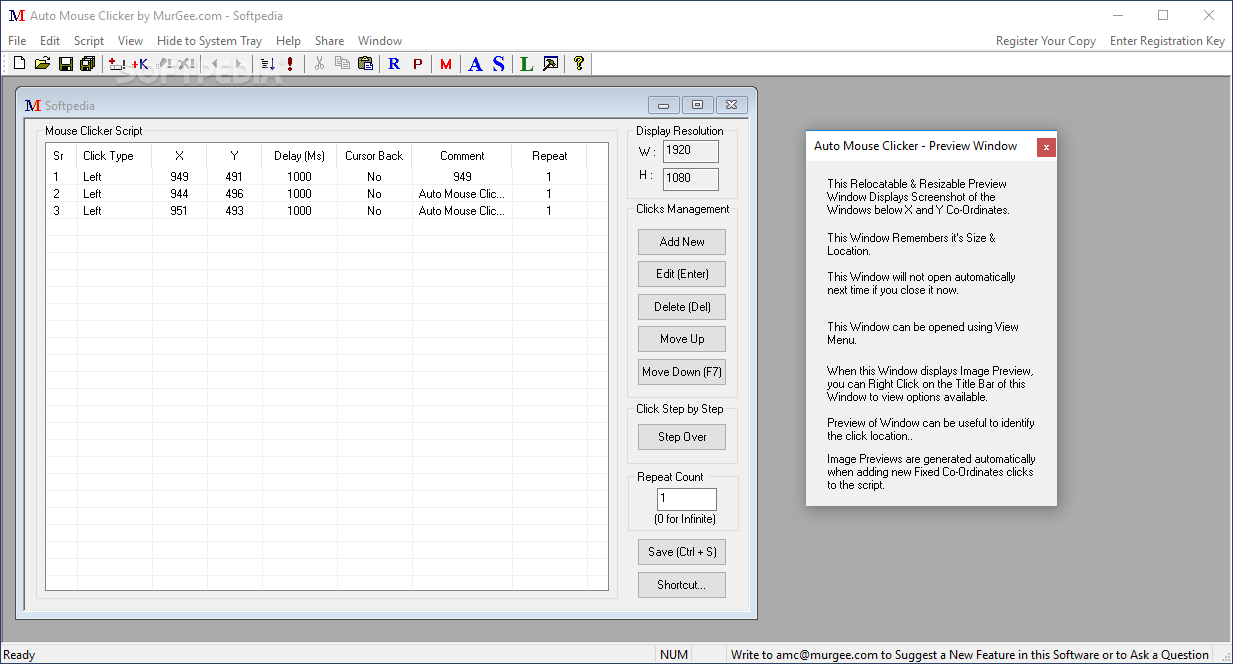Open the View menu
The image size is (1233, 664).
tap(130, 41)
